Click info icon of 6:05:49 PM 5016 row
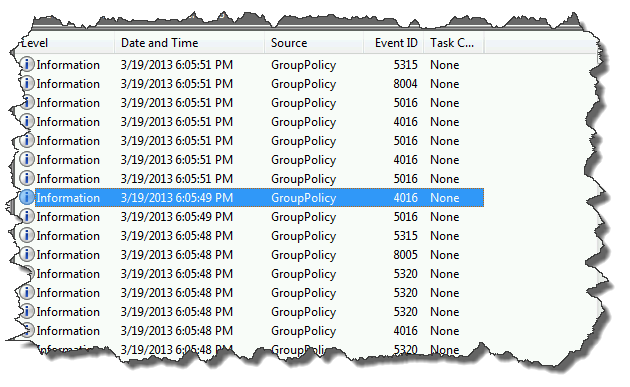The image size is (630, 387). pyautogui.click(x=27, y=216)
